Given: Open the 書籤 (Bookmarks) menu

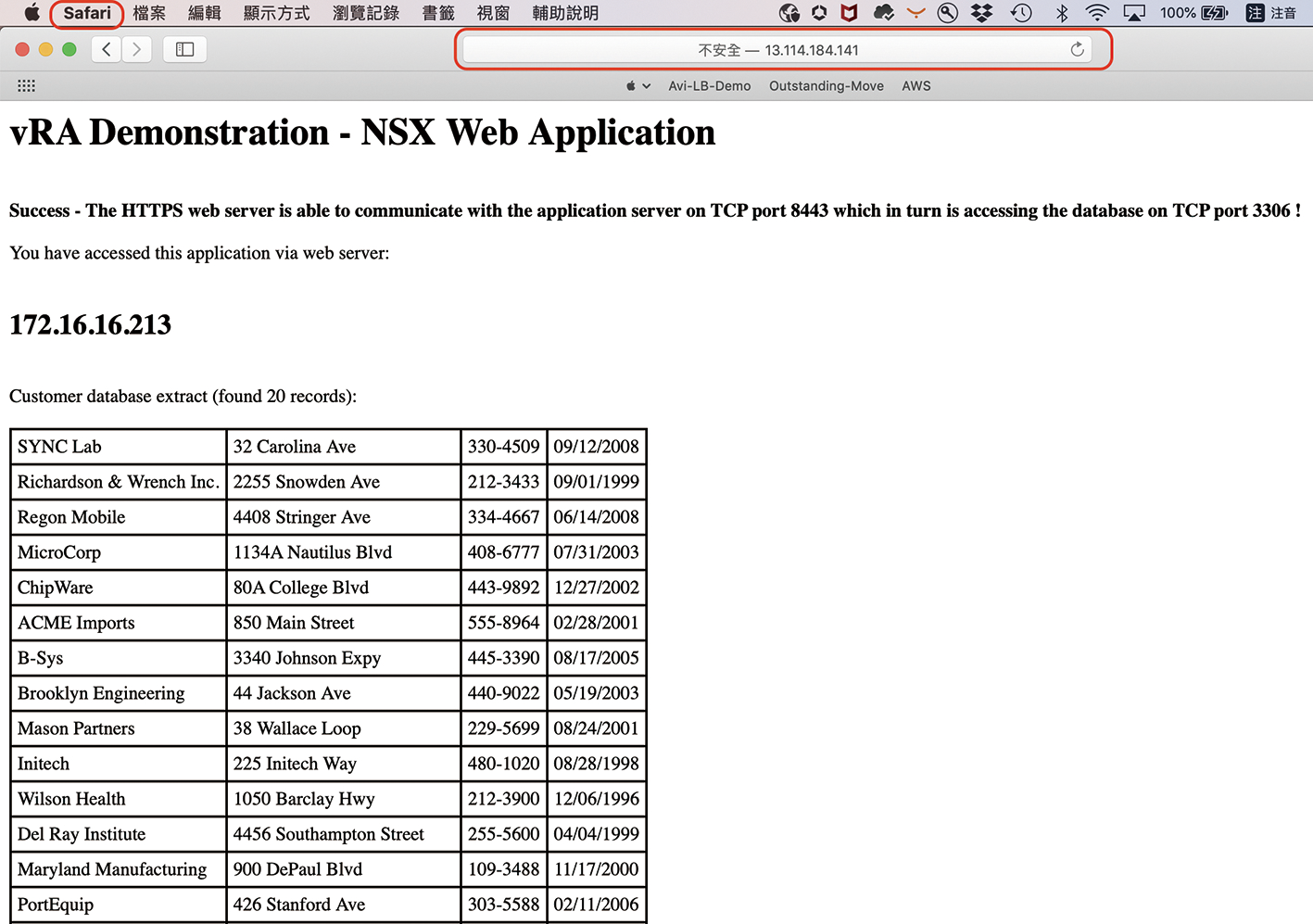Looking at the screenshot, I should pos(438,13).
